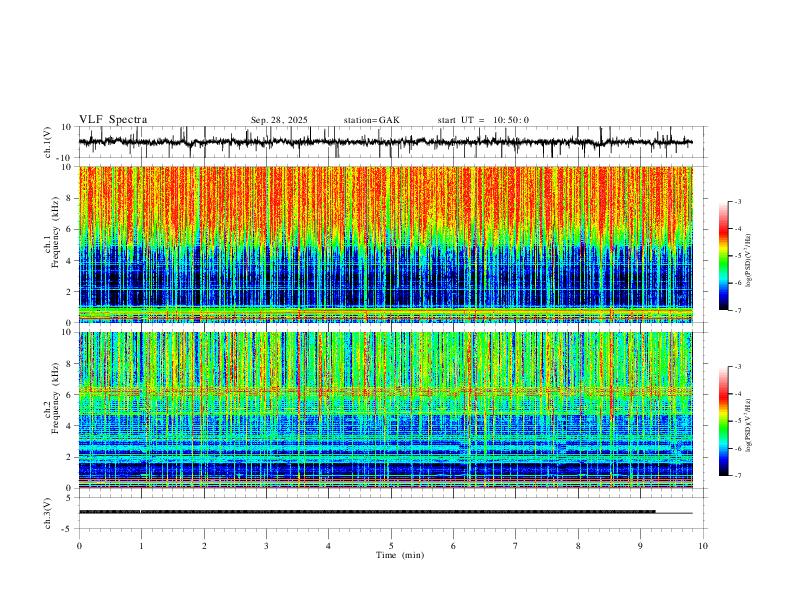Click the "5" tick on ch.3(V) axis
Viewport: 792px width, 612px height.
[70, 498]
